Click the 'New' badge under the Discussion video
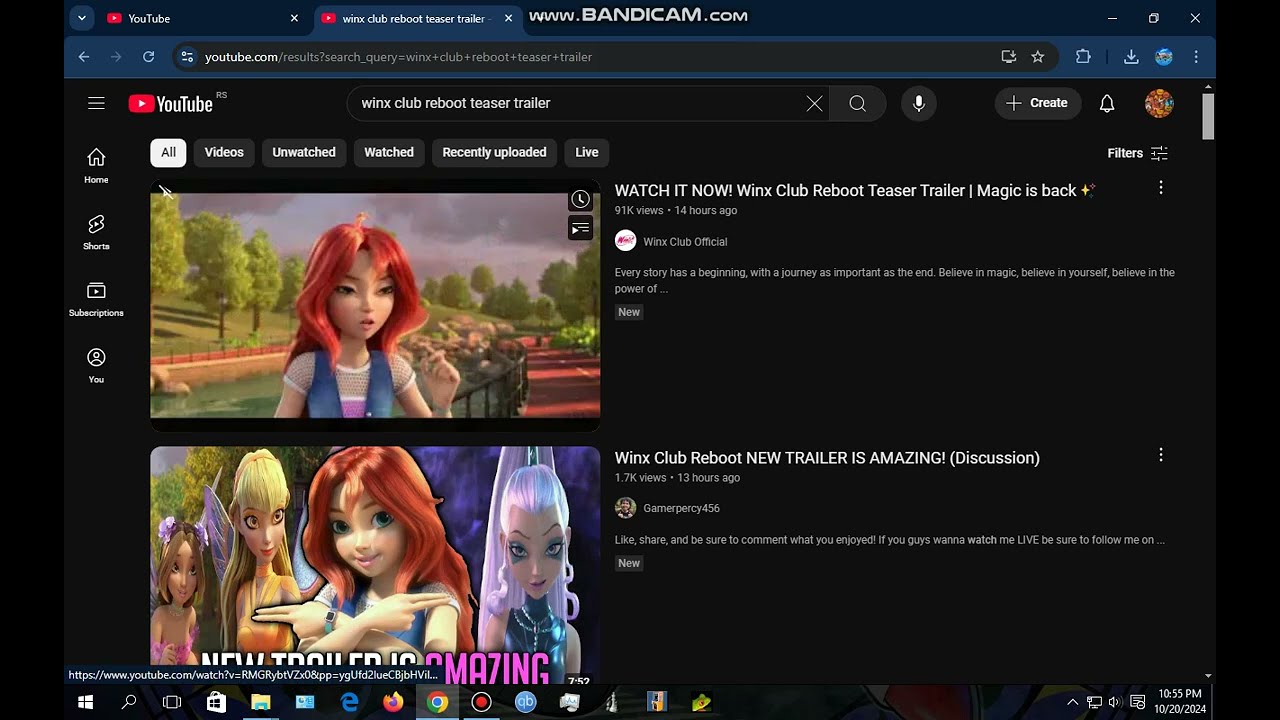The image size is (1280, 720). point(629,563)
